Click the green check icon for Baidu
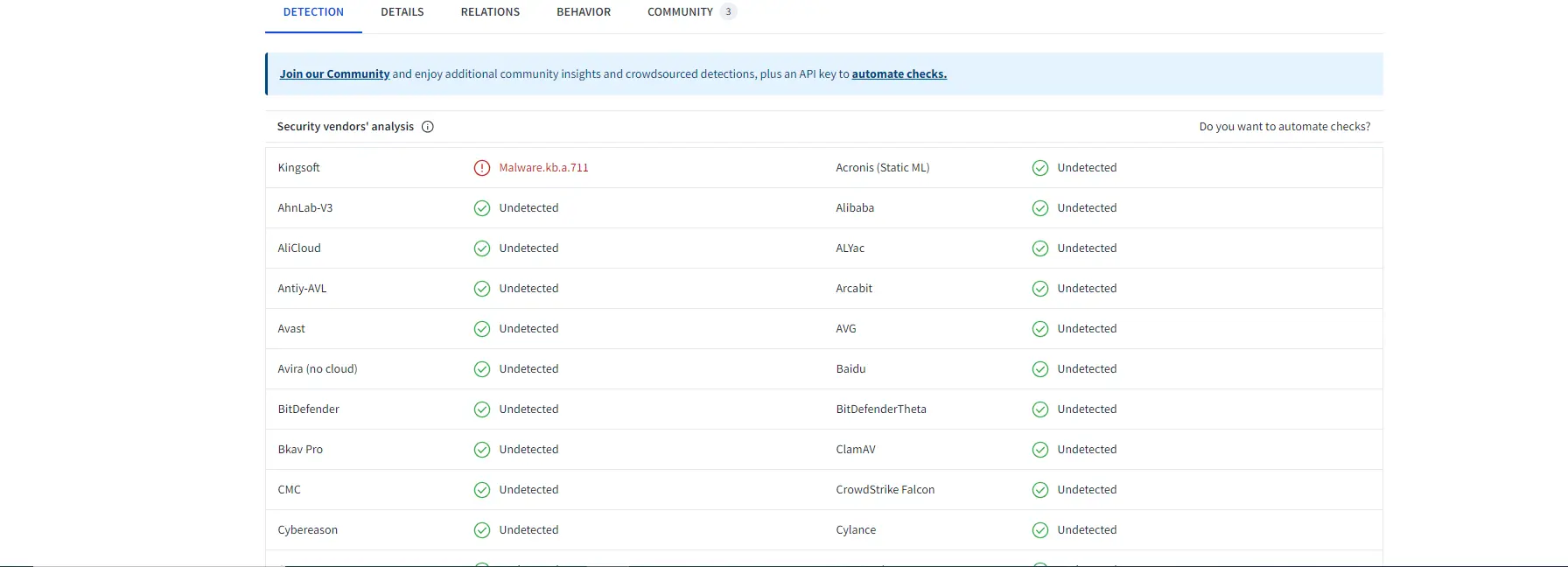Screen dimensions: 1568x567 (x=1040, y=369)
